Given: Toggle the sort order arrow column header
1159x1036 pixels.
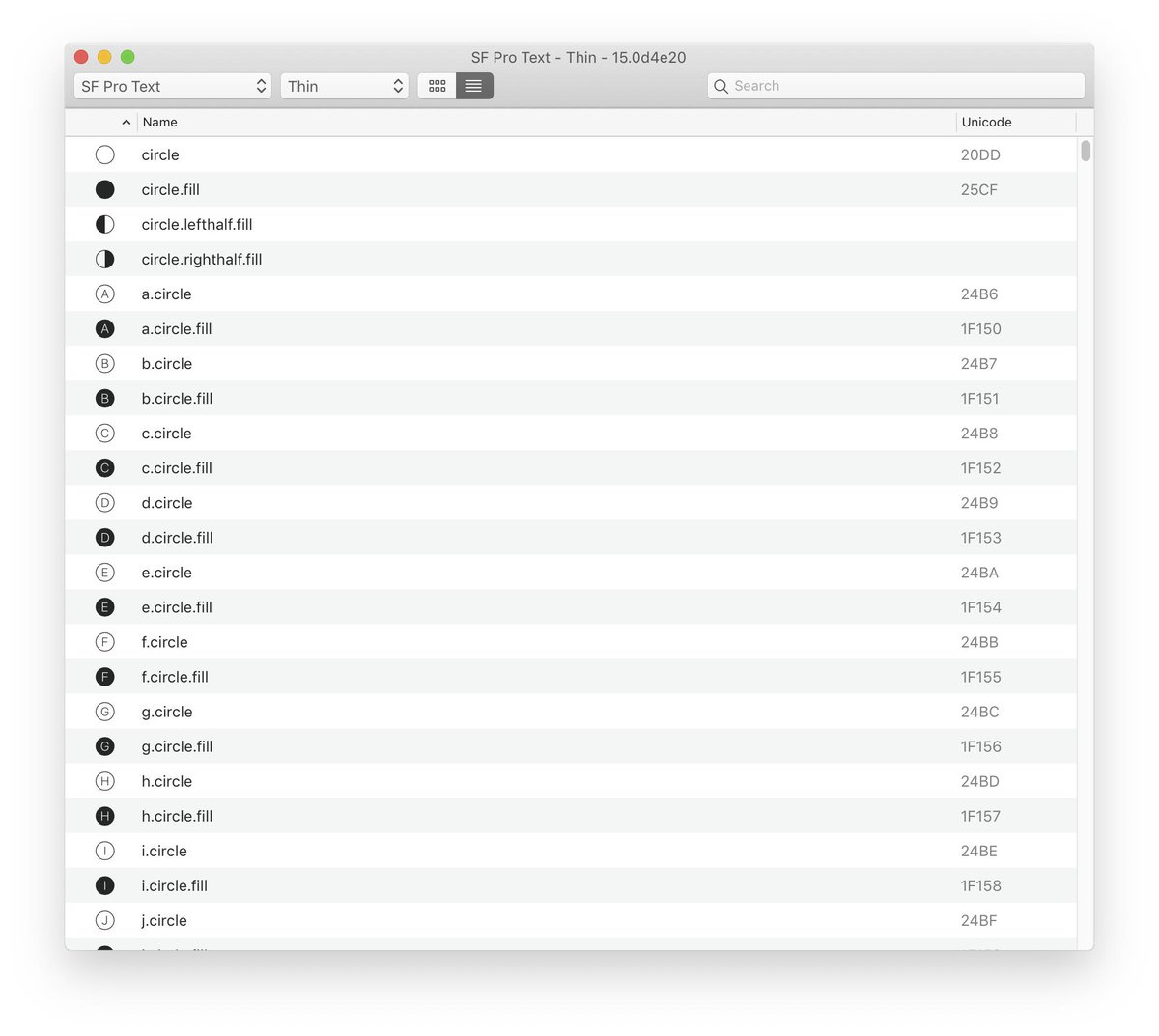Looking at the screenshot, I should pyautogui.click(x=126, y=122).
